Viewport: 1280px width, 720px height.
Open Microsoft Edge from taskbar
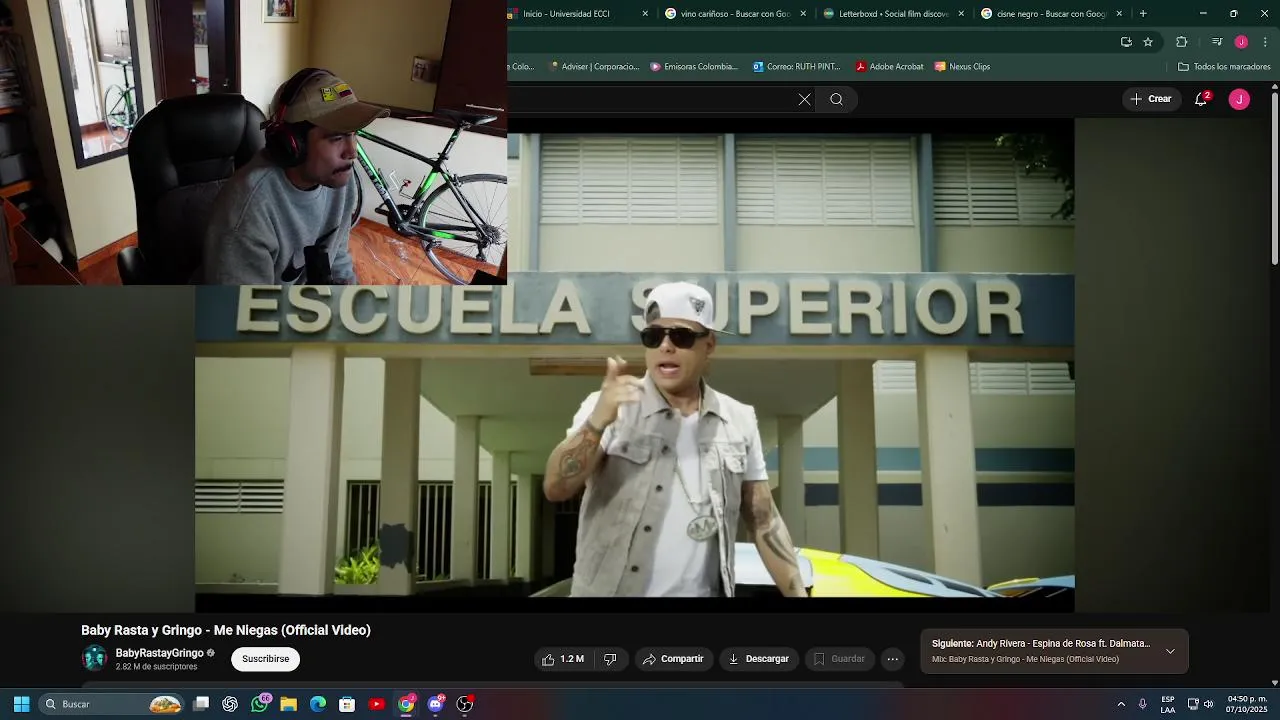pyautogui.click(x=318, y=704)
